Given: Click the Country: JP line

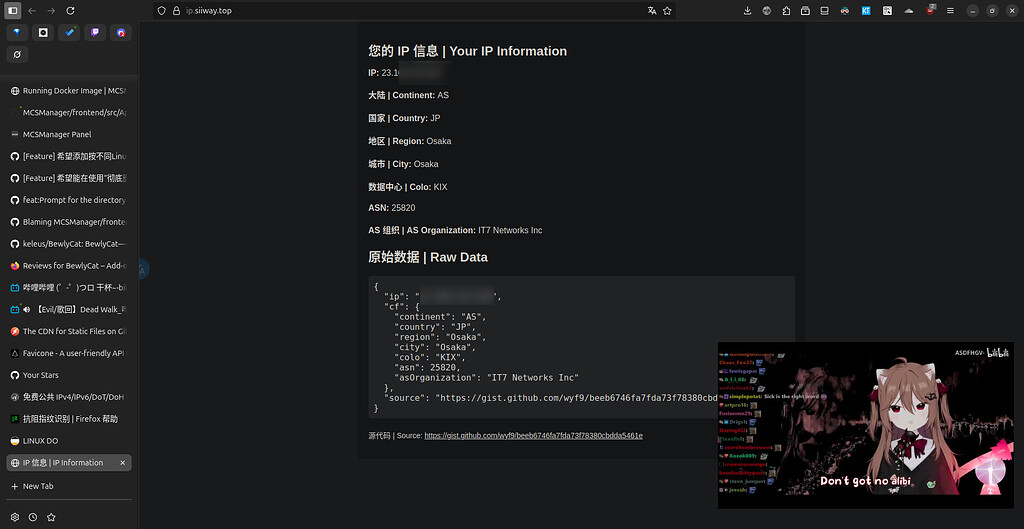Looking at the screenshot, I should click(x=404, y=118).
